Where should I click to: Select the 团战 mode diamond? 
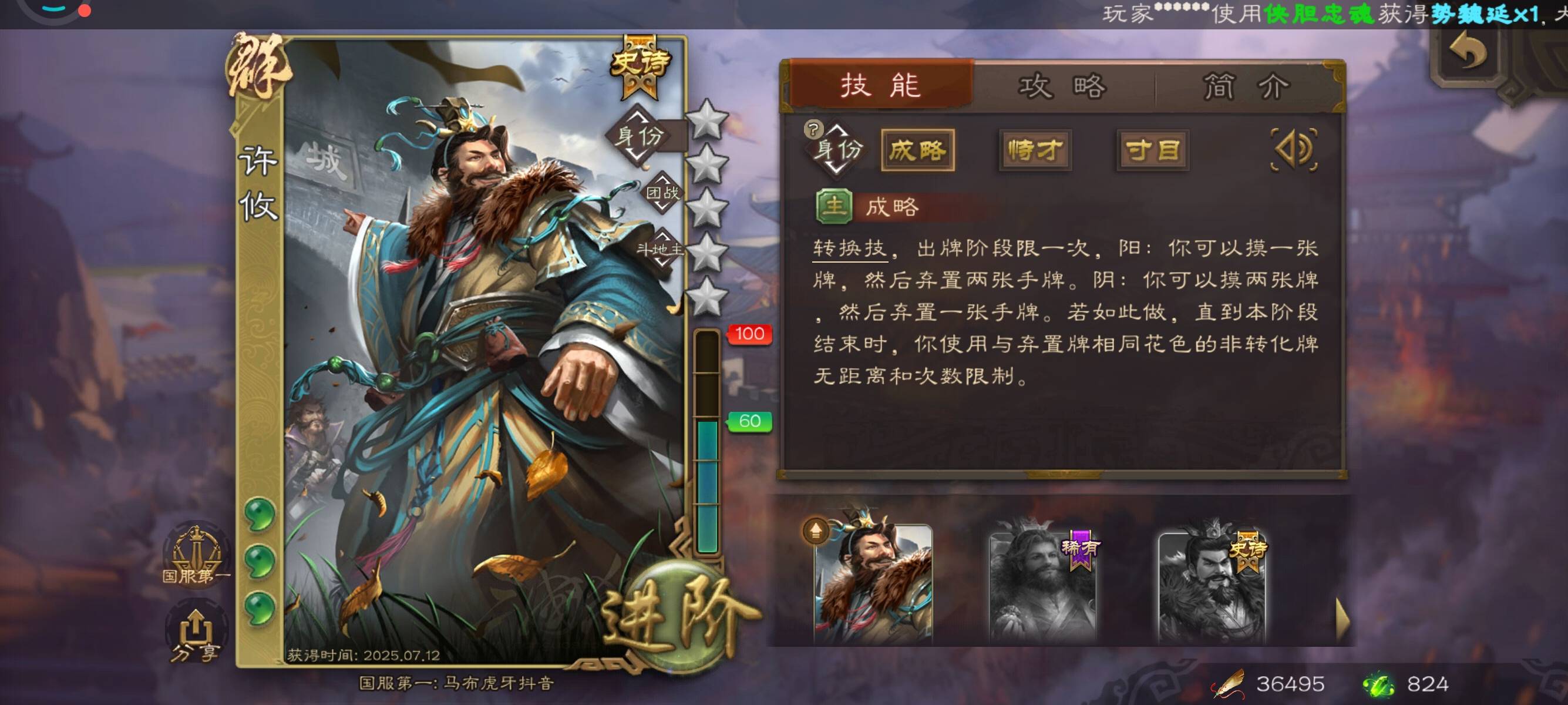663,192
